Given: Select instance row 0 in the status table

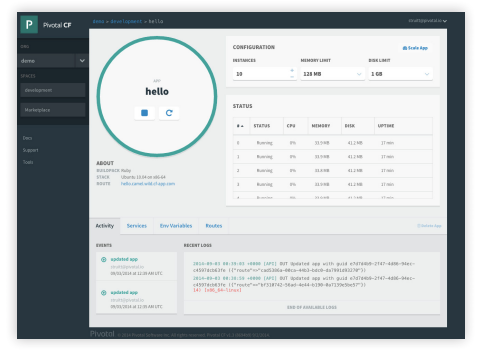Looking at the screenshot, I should (333, 143).
